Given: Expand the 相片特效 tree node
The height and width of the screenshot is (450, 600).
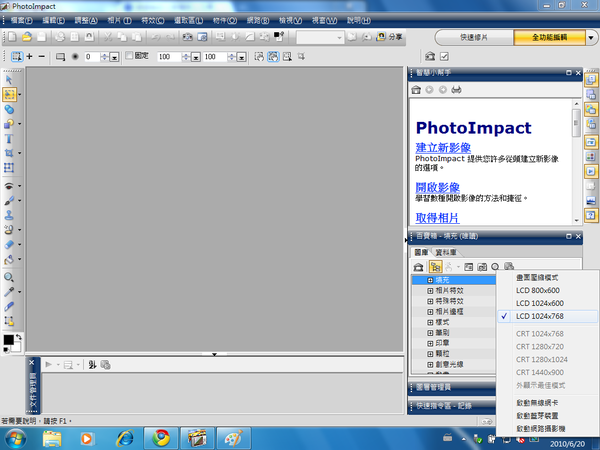Looking at the screenshot, I should coord(430,291).
